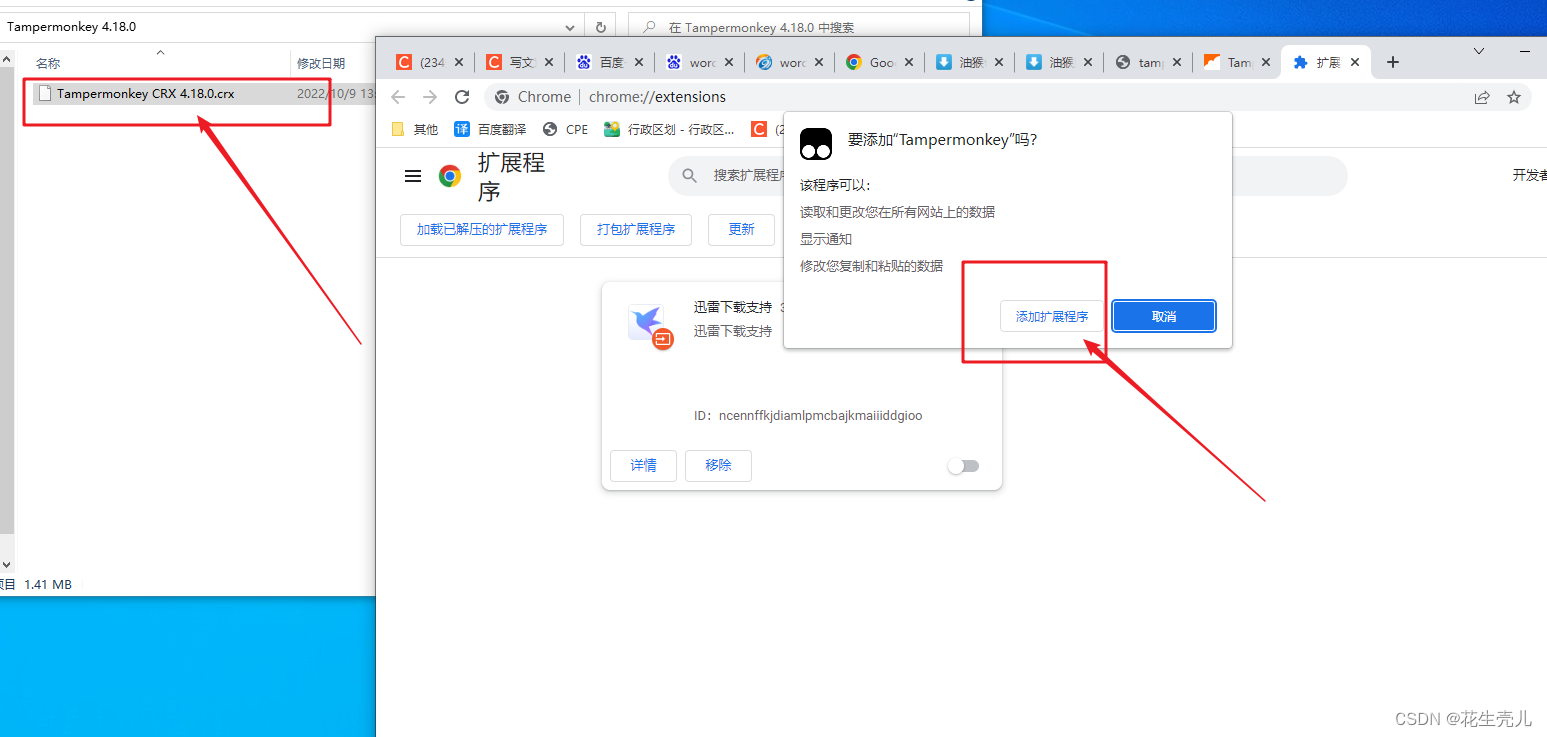Click the 添加扩展程序 button in dialog

pyautogui.click(x=1051, y=316)
